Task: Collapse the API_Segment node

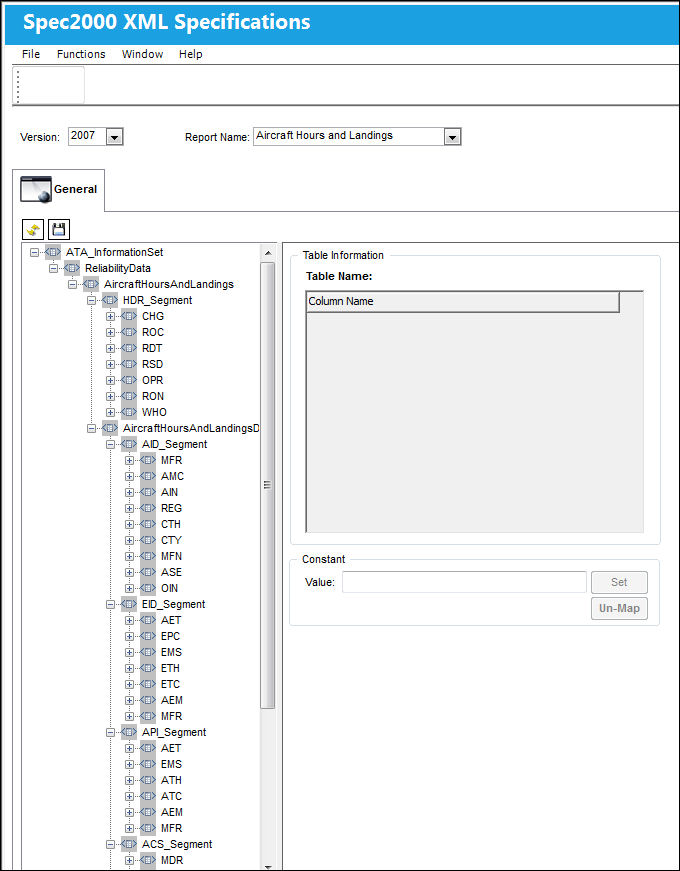Action: (x=110, y=732)
